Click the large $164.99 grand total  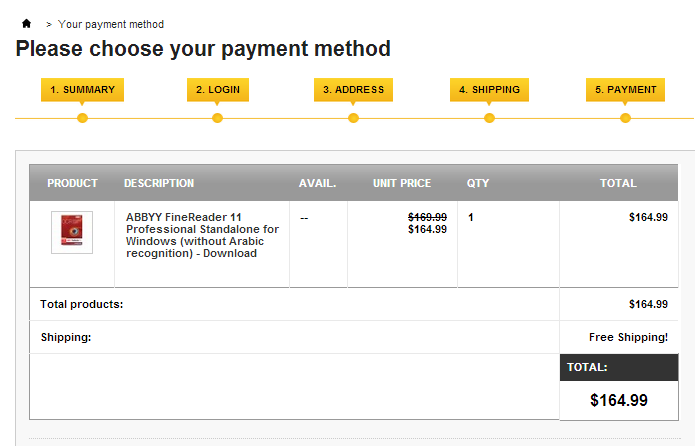pyautogui.click(x=619, y=400)
